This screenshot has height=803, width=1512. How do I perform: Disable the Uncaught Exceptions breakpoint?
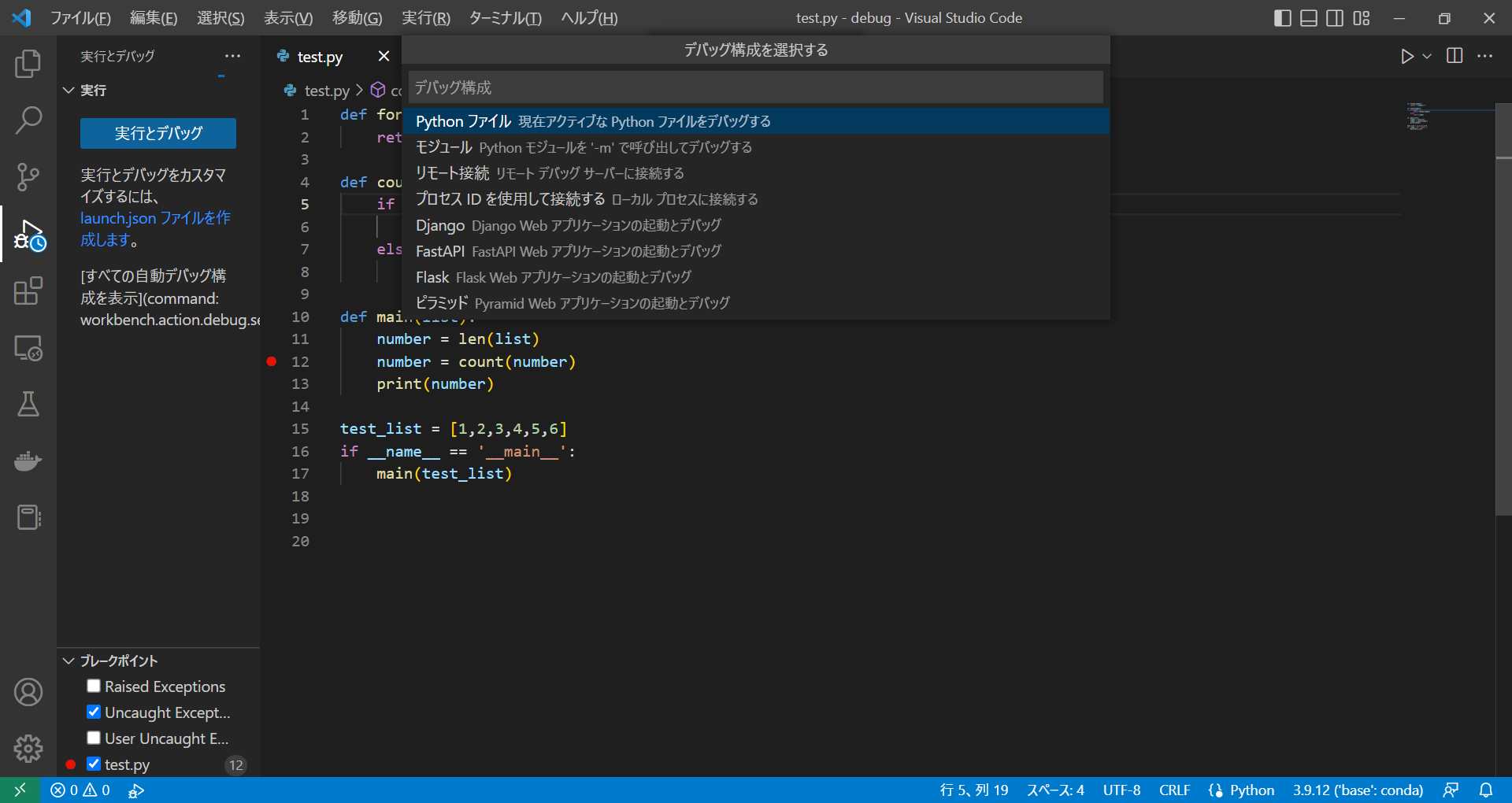tap(94, 712)
